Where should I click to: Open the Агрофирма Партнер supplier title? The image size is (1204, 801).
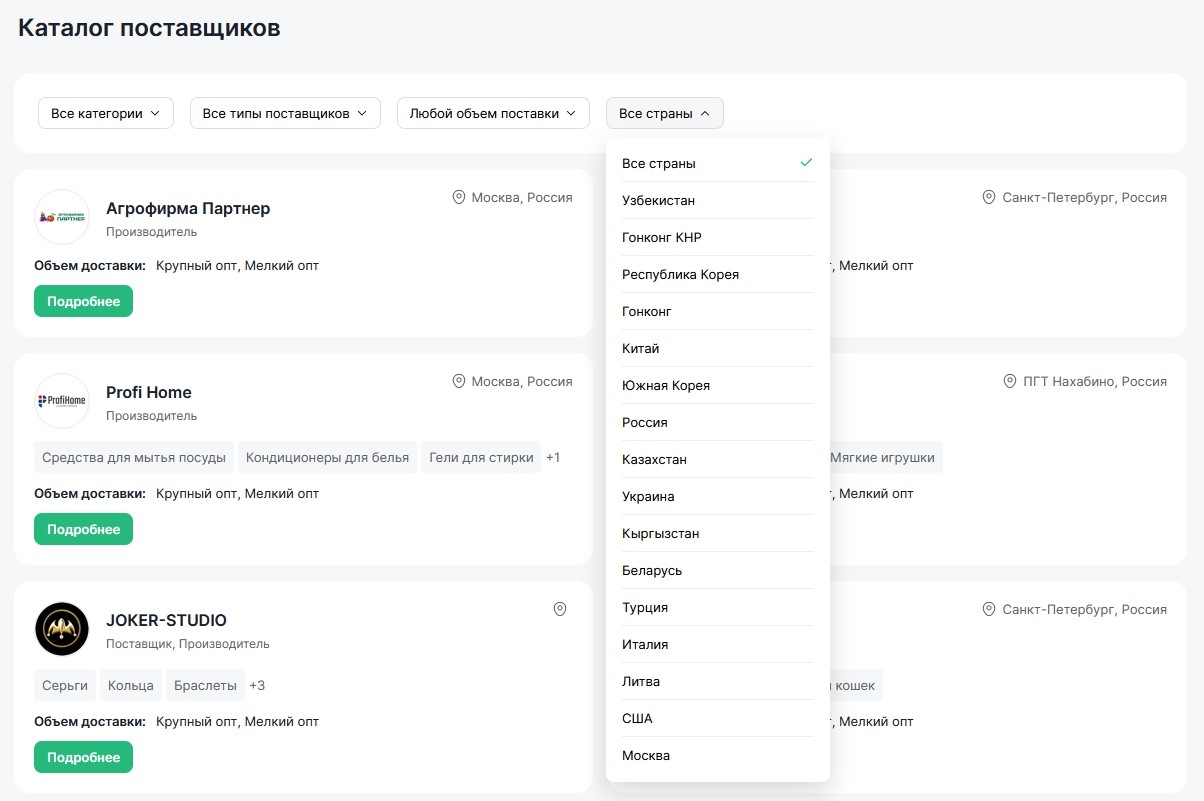[x=188, y=208]
